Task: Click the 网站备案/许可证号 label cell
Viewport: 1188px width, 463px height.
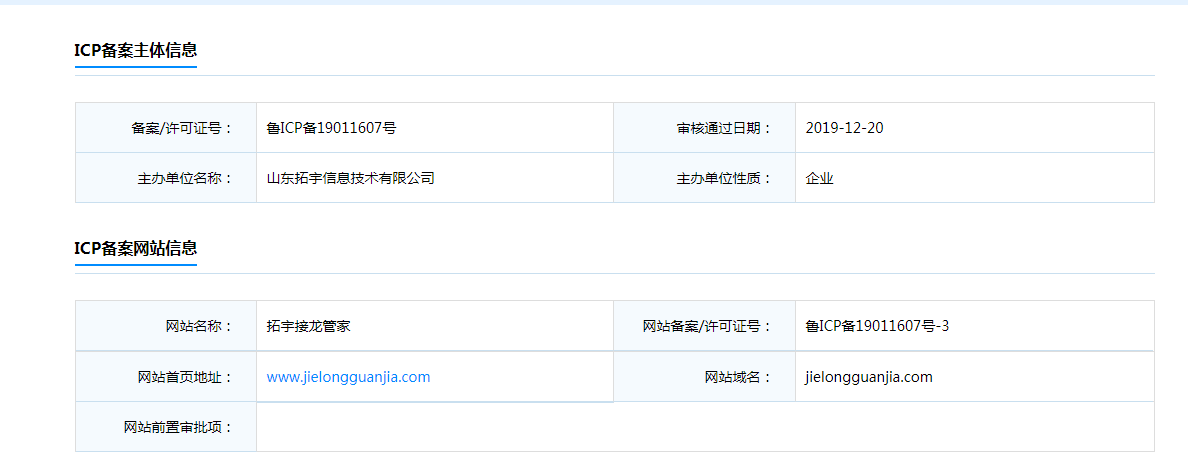Action: click(705, 326)
